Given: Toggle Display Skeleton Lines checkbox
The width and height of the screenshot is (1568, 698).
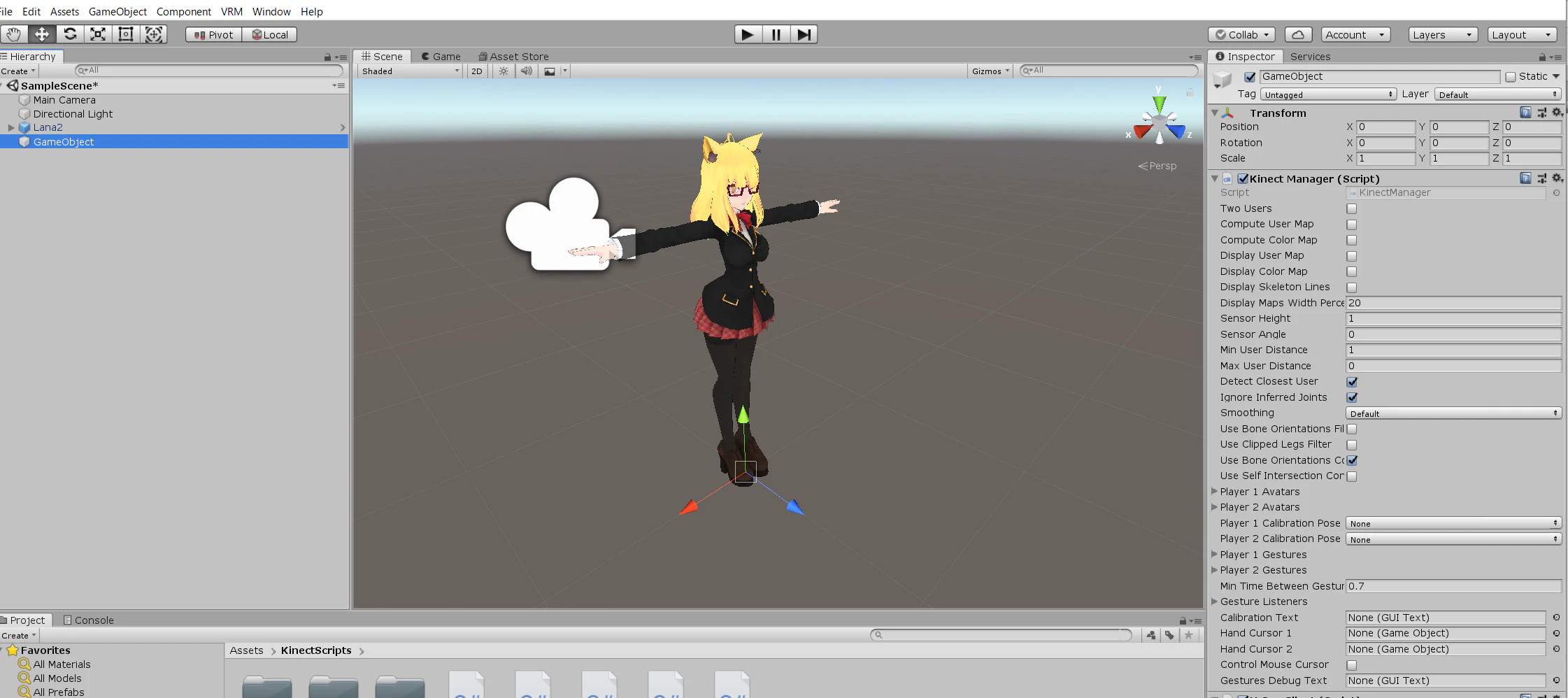Looking at the screenshot, I should point(1352,287).
